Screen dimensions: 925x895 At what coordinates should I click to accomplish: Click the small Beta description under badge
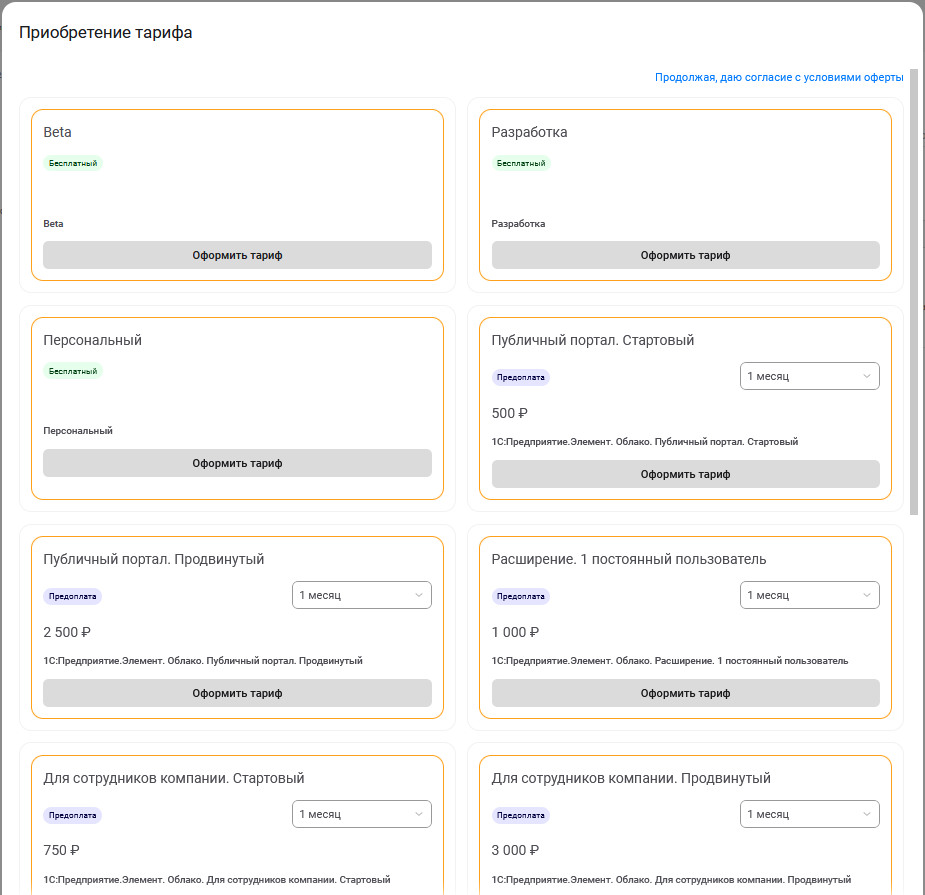pyautogui.click(x=53, y=224)
